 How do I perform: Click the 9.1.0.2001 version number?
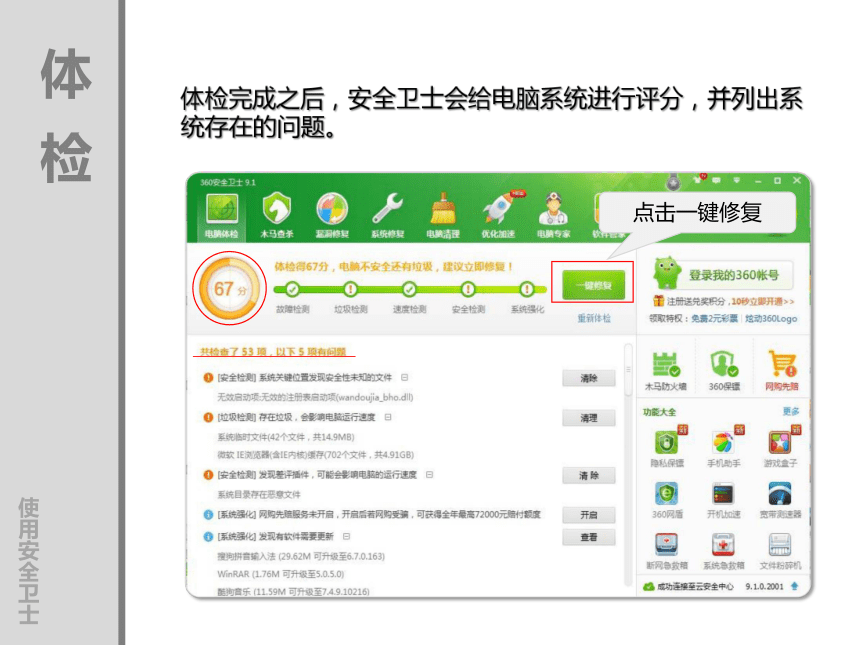[x=765, y=587]
